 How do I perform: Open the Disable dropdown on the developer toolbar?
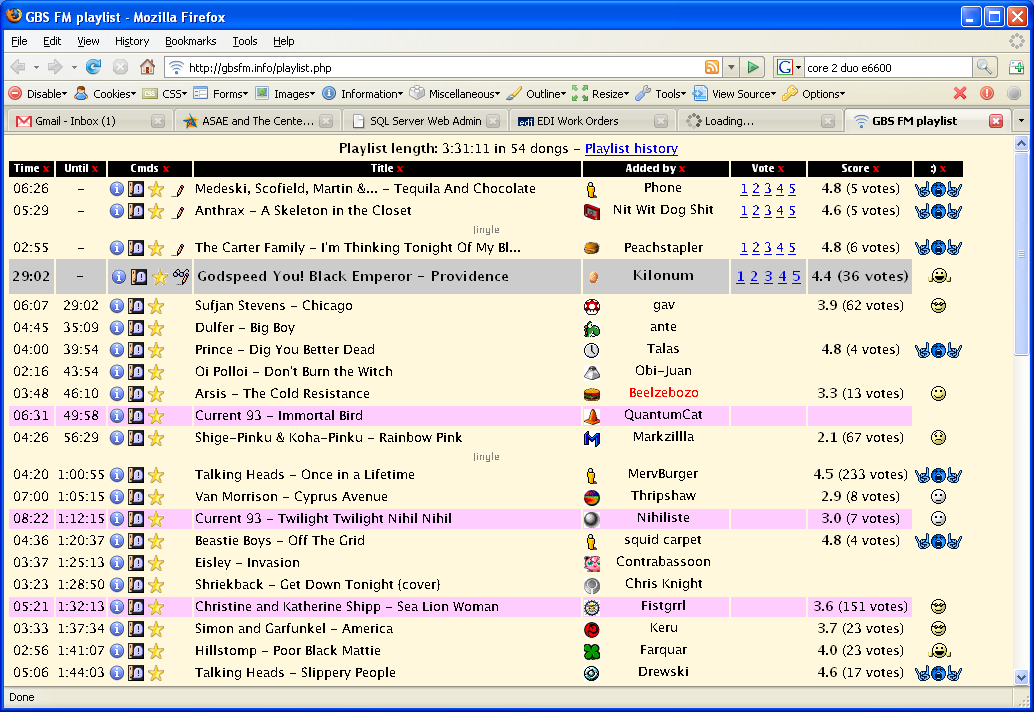38,94
